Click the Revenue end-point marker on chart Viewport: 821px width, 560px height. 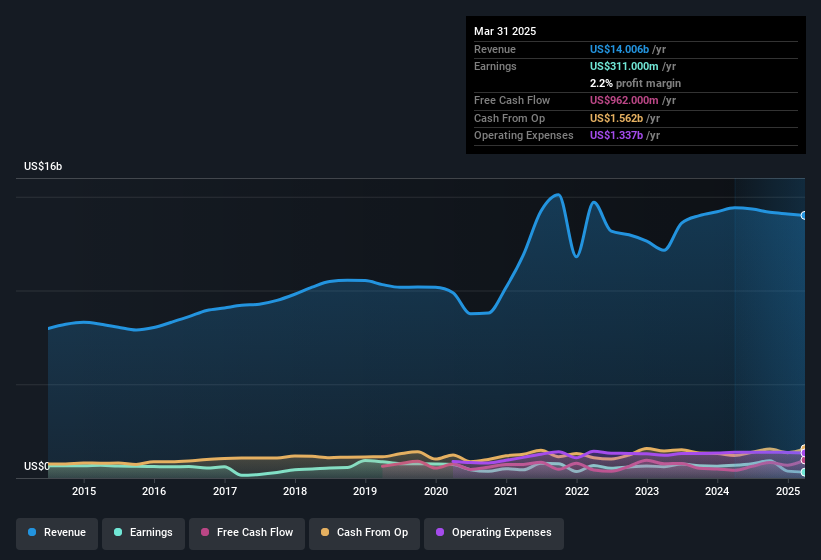coord(804,216)
